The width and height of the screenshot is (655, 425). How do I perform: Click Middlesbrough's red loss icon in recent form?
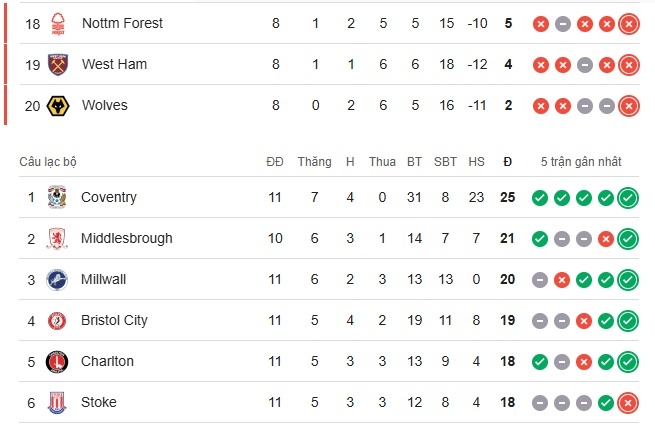605,238
